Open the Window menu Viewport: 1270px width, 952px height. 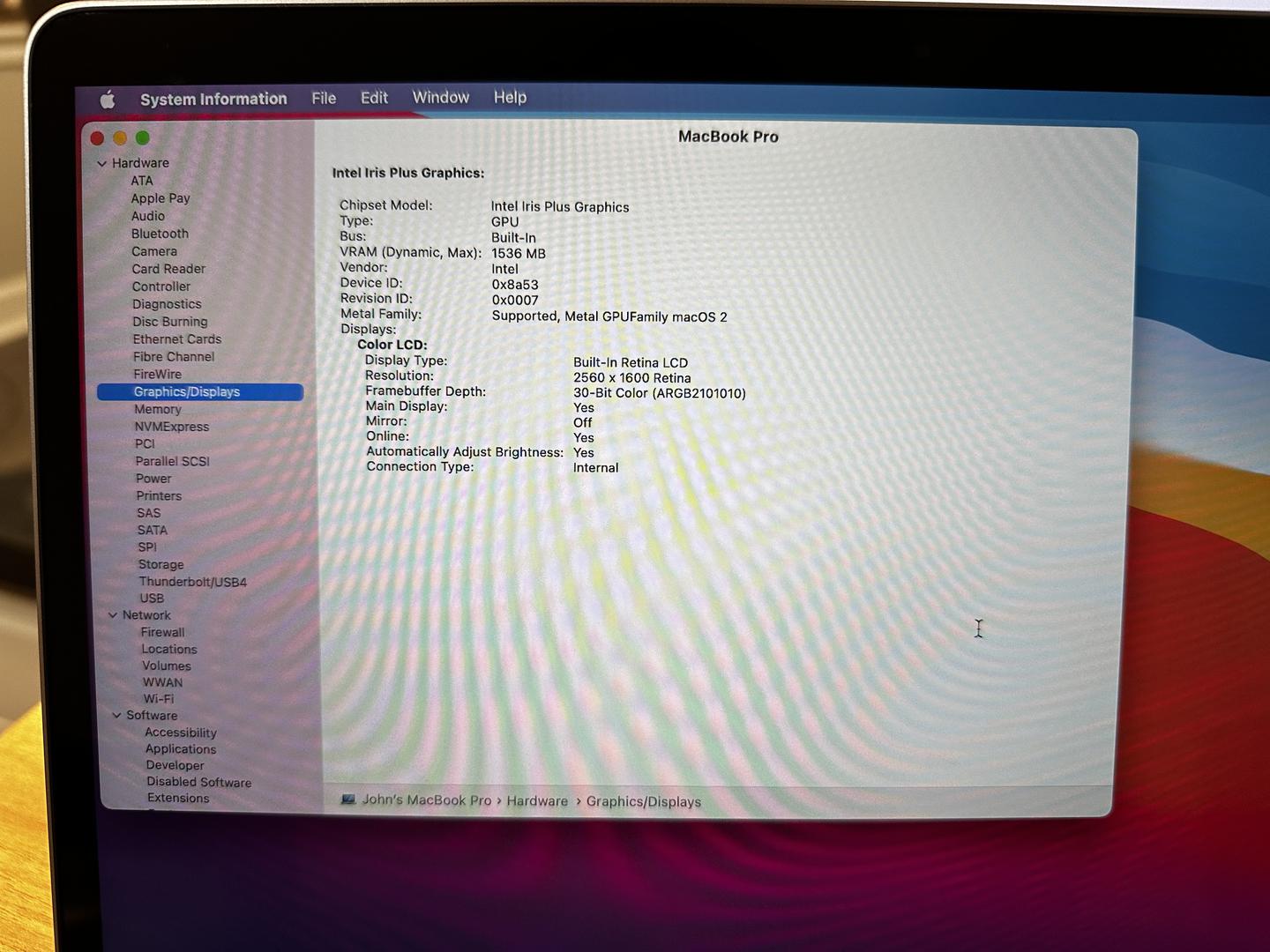(x=440, y=97)
